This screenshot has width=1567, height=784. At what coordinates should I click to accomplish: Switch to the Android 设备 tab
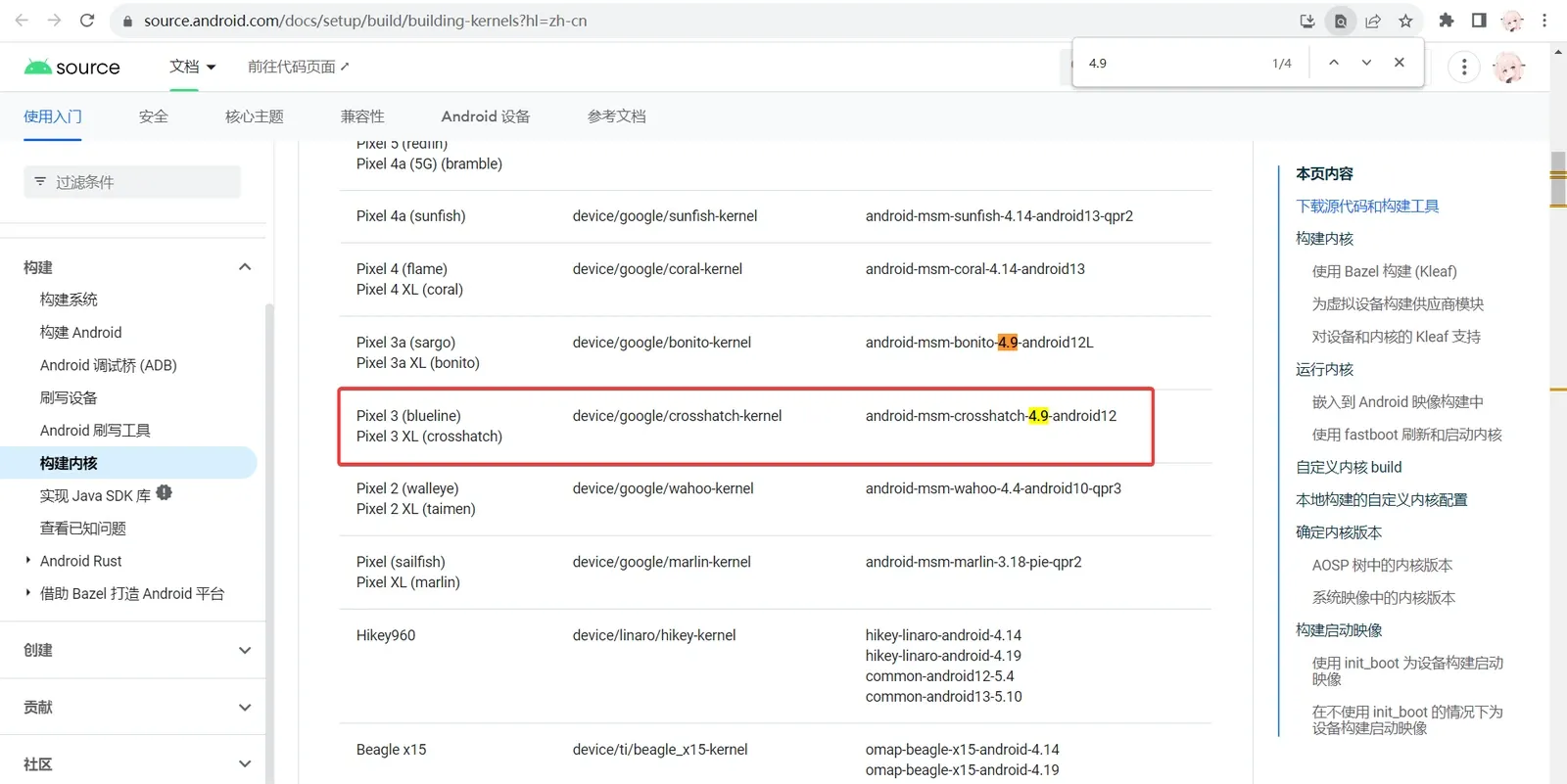click(486, 116)
